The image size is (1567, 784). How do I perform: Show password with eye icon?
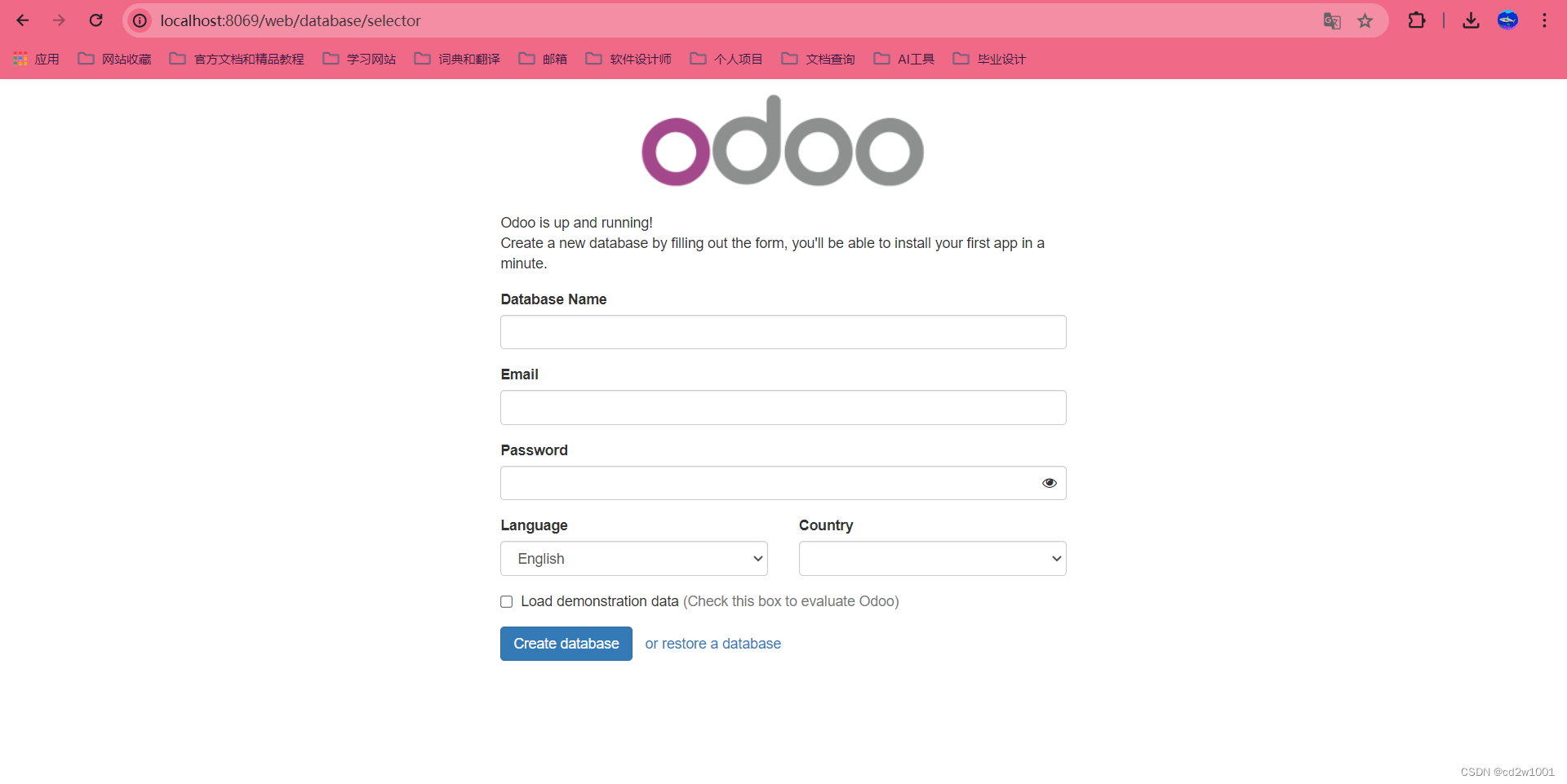coord(1050,483)
